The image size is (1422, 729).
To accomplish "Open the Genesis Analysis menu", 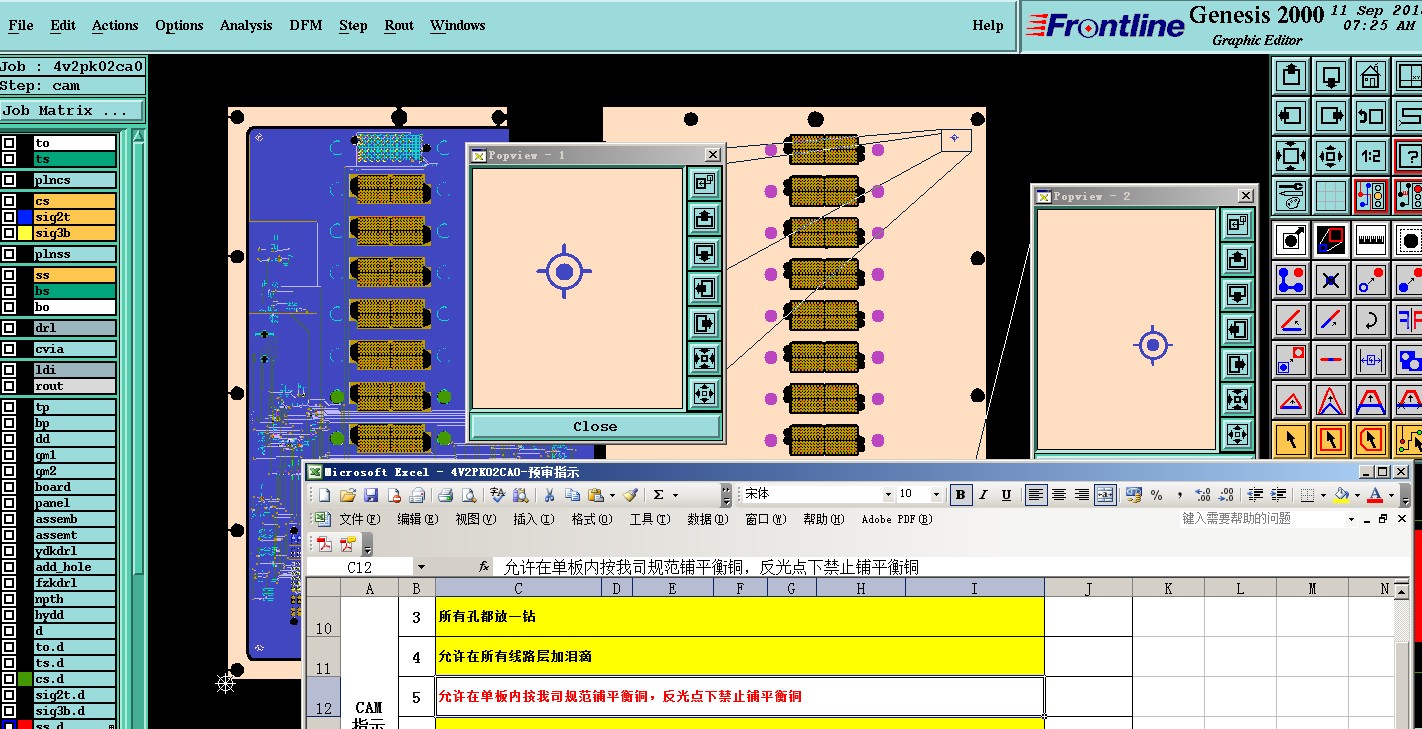I will click(x=246, y=25).
